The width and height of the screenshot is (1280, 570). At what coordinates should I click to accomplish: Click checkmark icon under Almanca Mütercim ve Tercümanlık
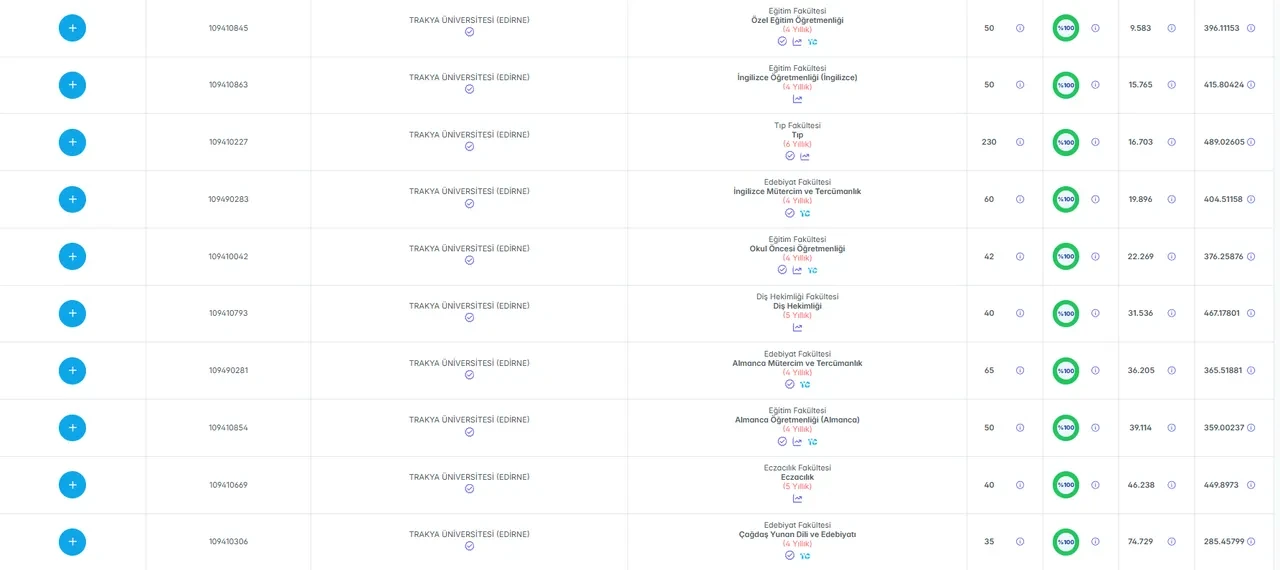coord(789,384)
